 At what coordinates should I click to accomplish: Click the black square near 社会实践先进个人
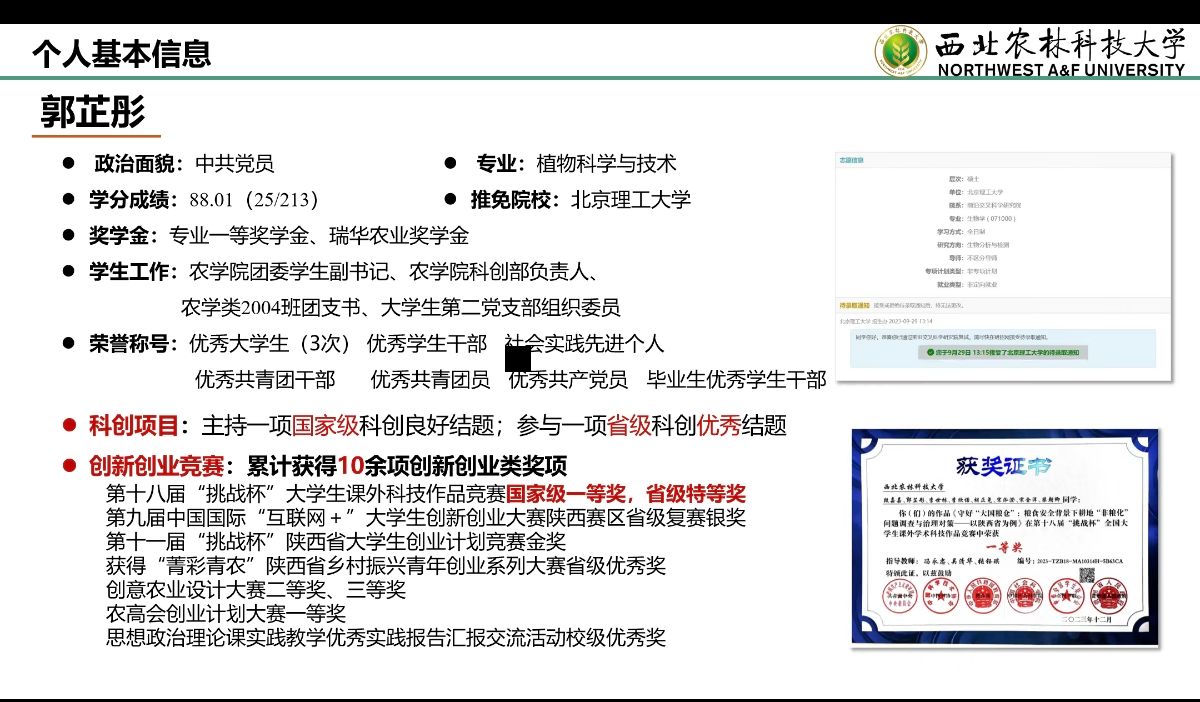coord(518,357)
